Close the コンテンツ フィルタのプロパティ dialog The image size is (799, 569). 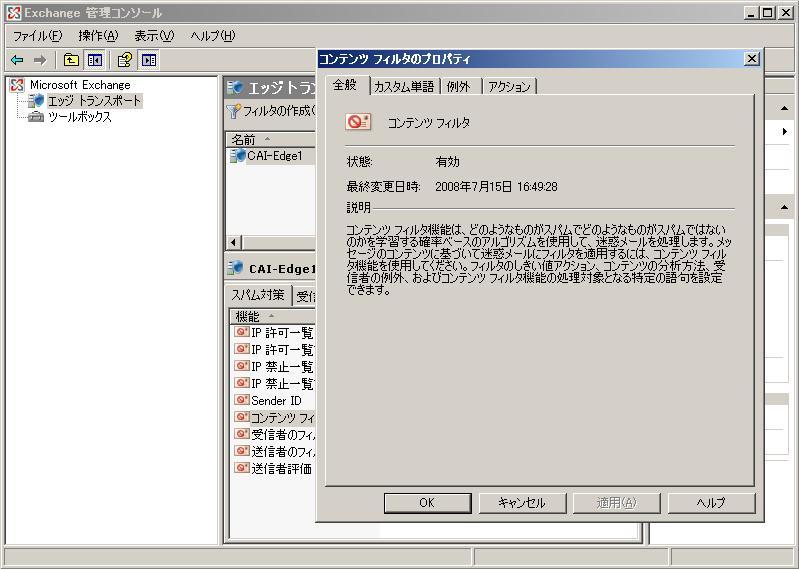click(752, 59)
